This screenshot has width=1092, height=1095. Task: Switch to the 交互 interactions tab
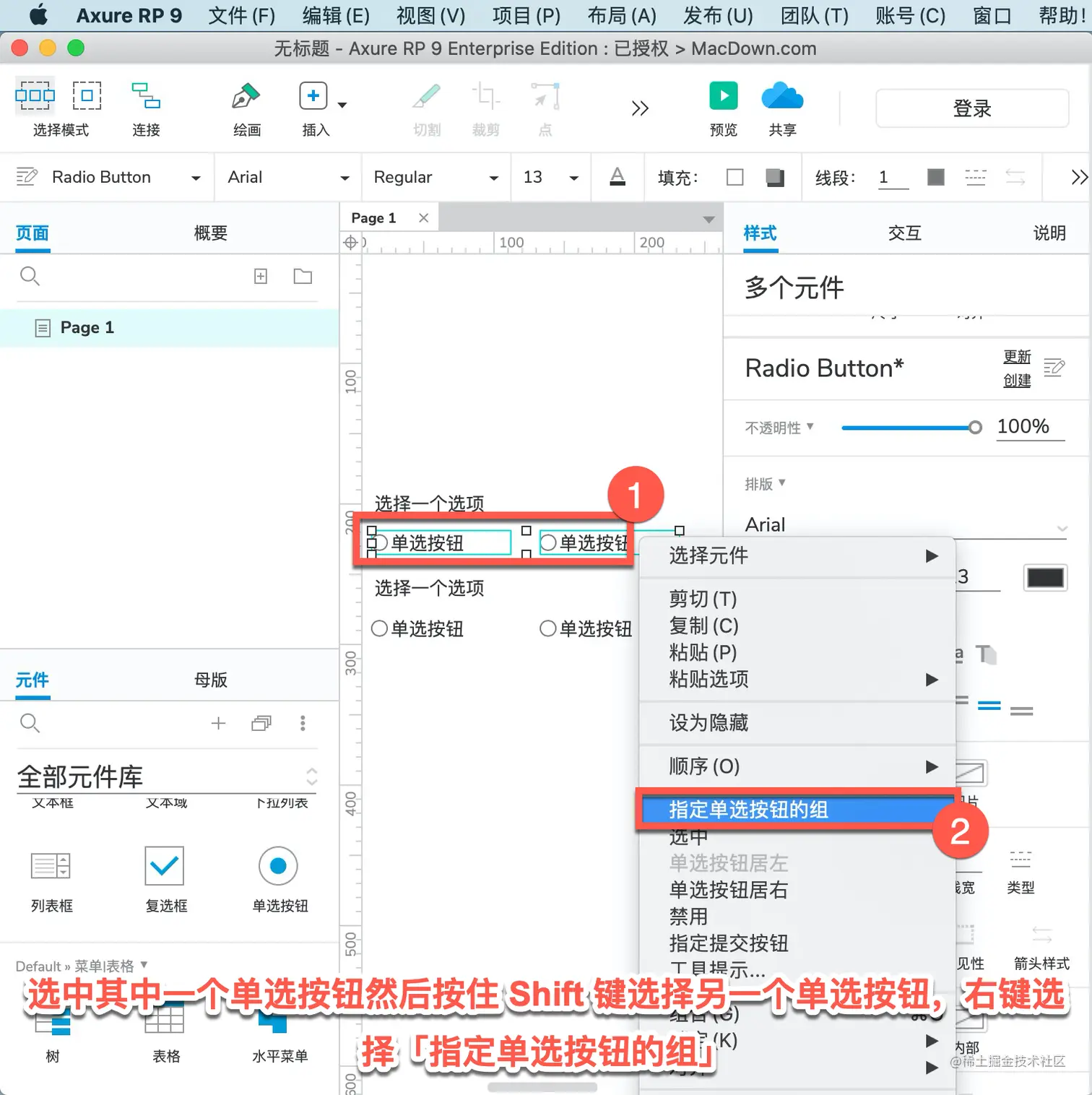click(x=905, y=233)
